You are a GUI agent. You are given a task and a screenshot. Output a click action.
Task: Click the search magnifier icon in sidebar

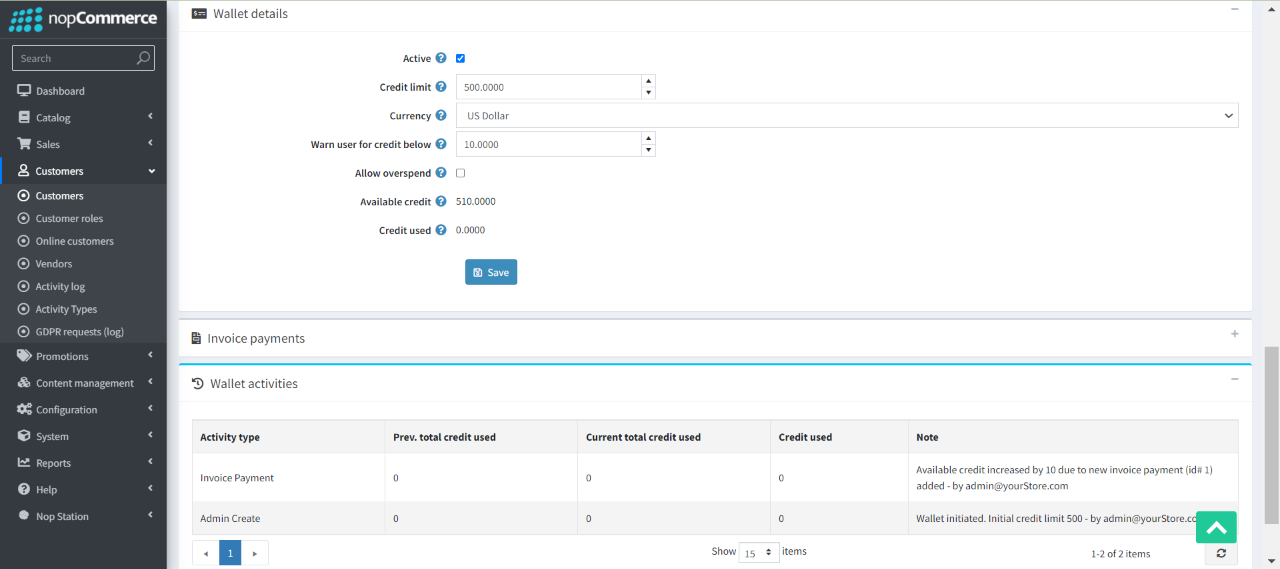coord(144,58)
